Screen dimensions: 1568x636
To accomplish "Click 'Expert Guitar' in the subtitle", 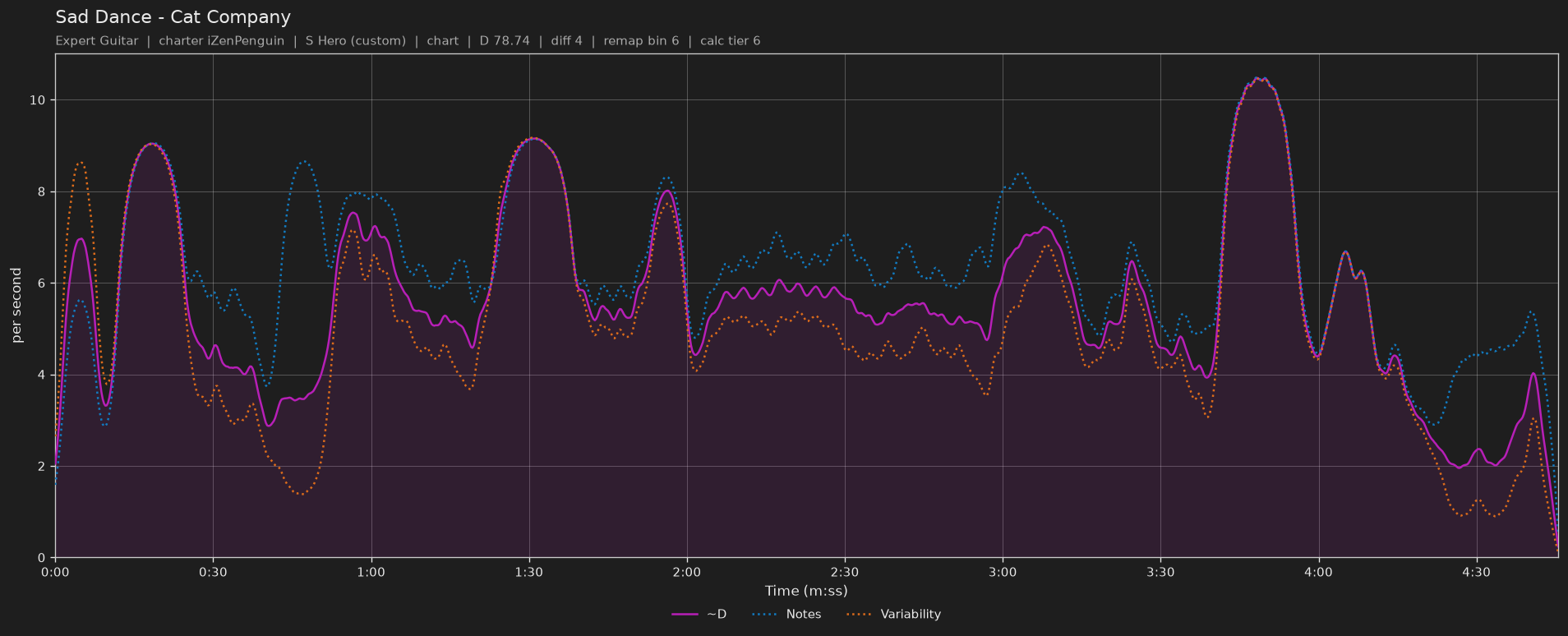I will coord(97,41).
